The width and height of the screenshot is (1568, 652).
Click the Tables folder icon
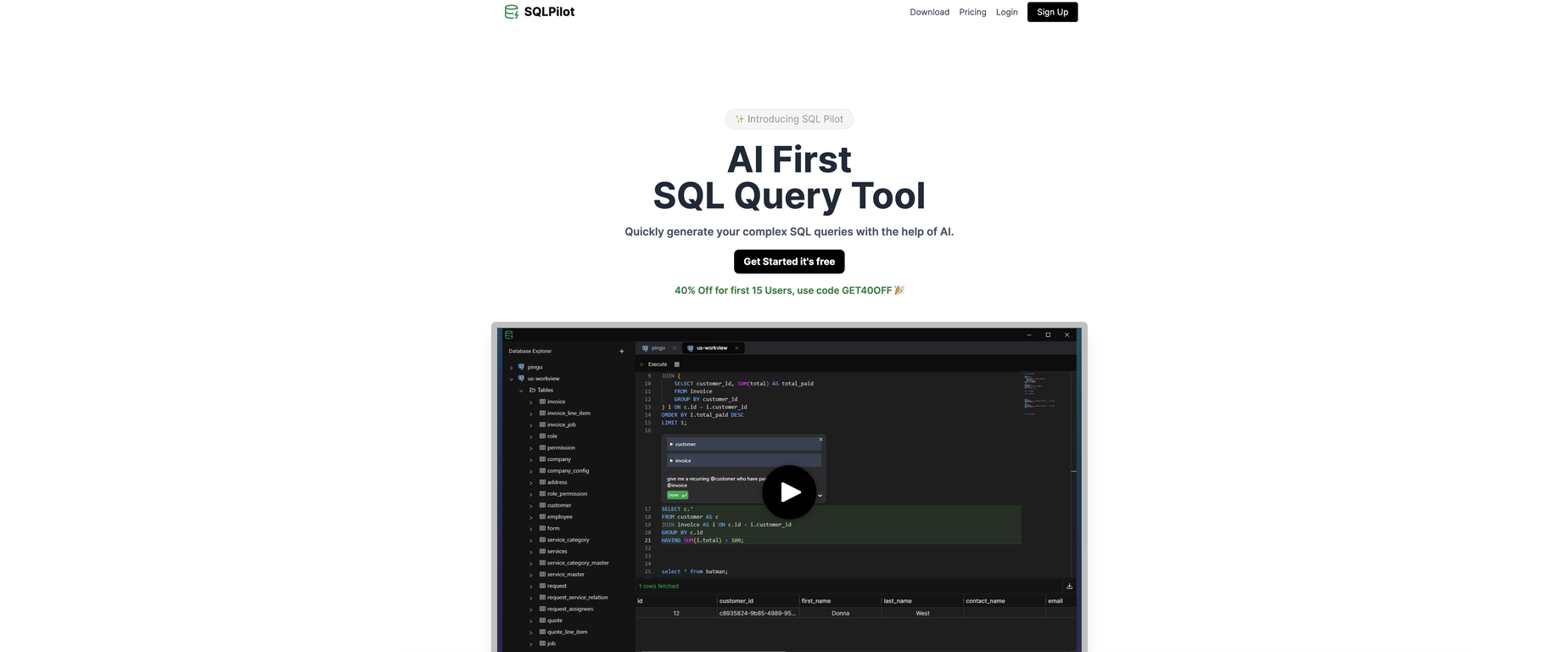pyautogui.click(x=533, y=391)
